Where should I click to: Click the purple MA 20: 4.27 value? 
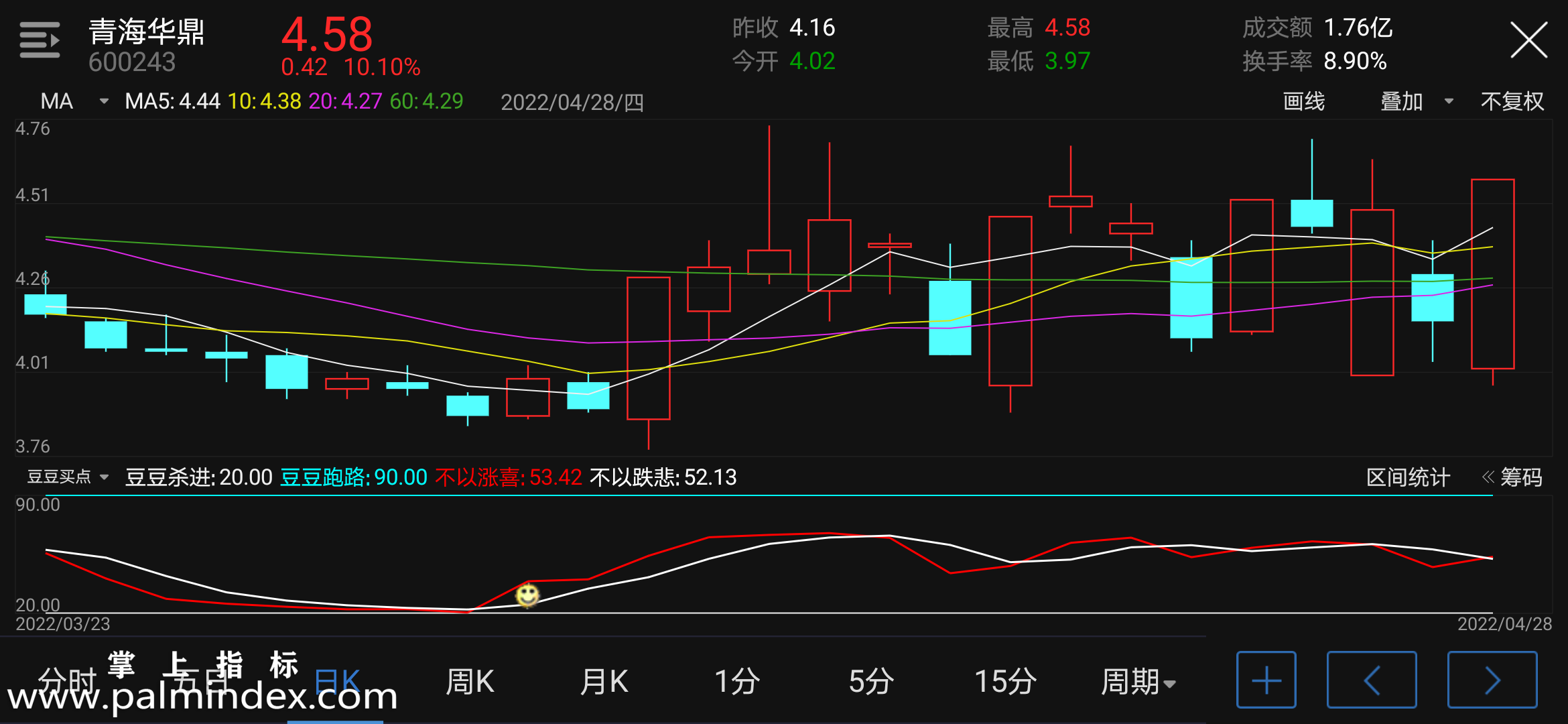coord(345,101)
